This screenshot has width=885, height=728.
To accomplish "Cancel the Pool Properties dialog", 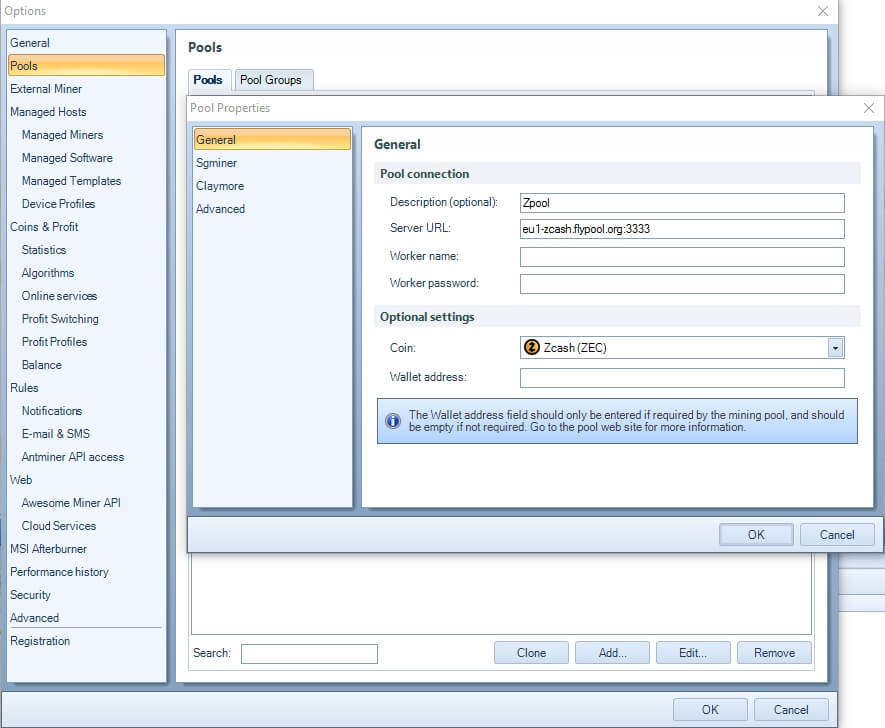I will (837, 534).
